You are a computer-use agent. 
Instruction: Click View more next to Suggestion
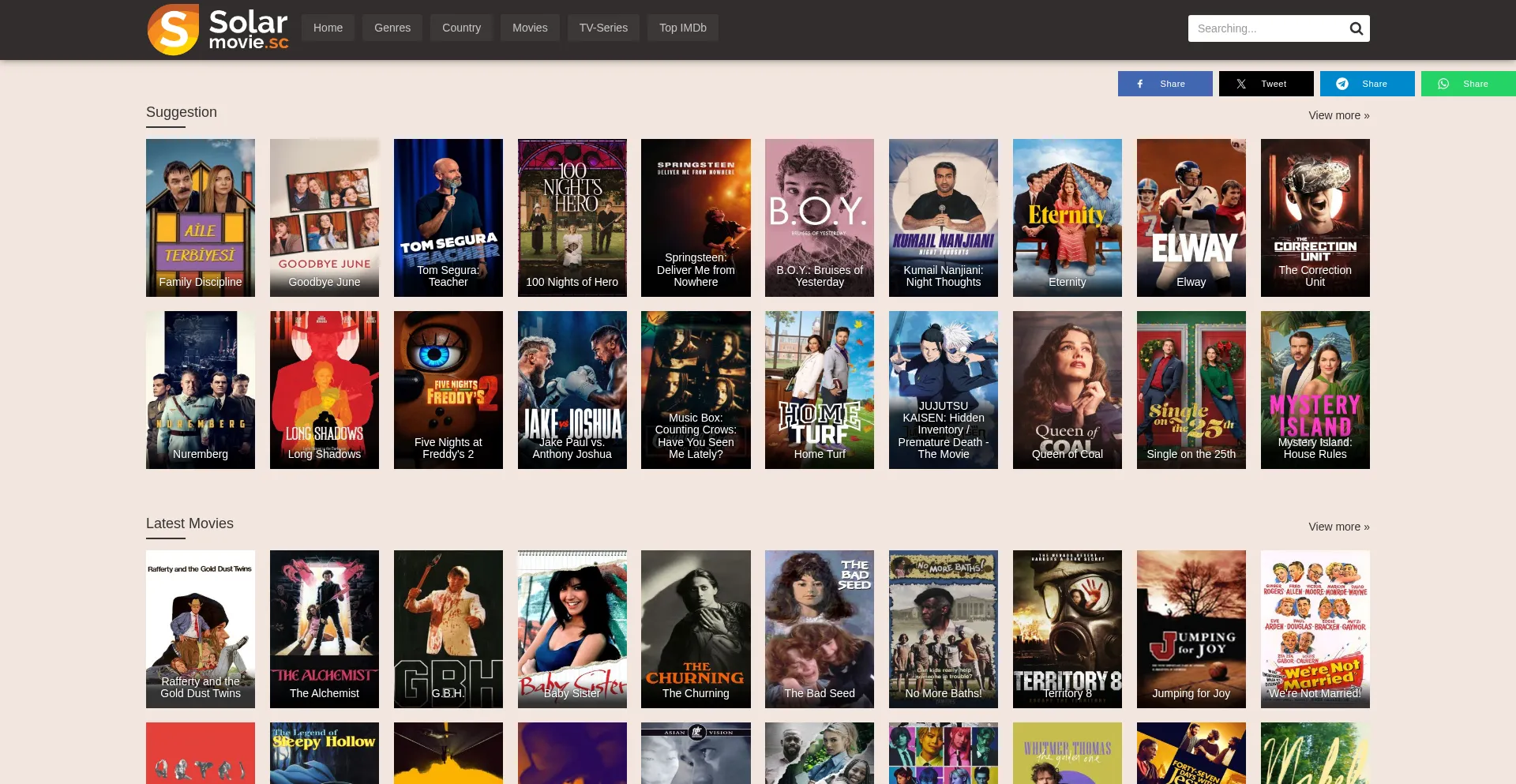click(1338, 115)
